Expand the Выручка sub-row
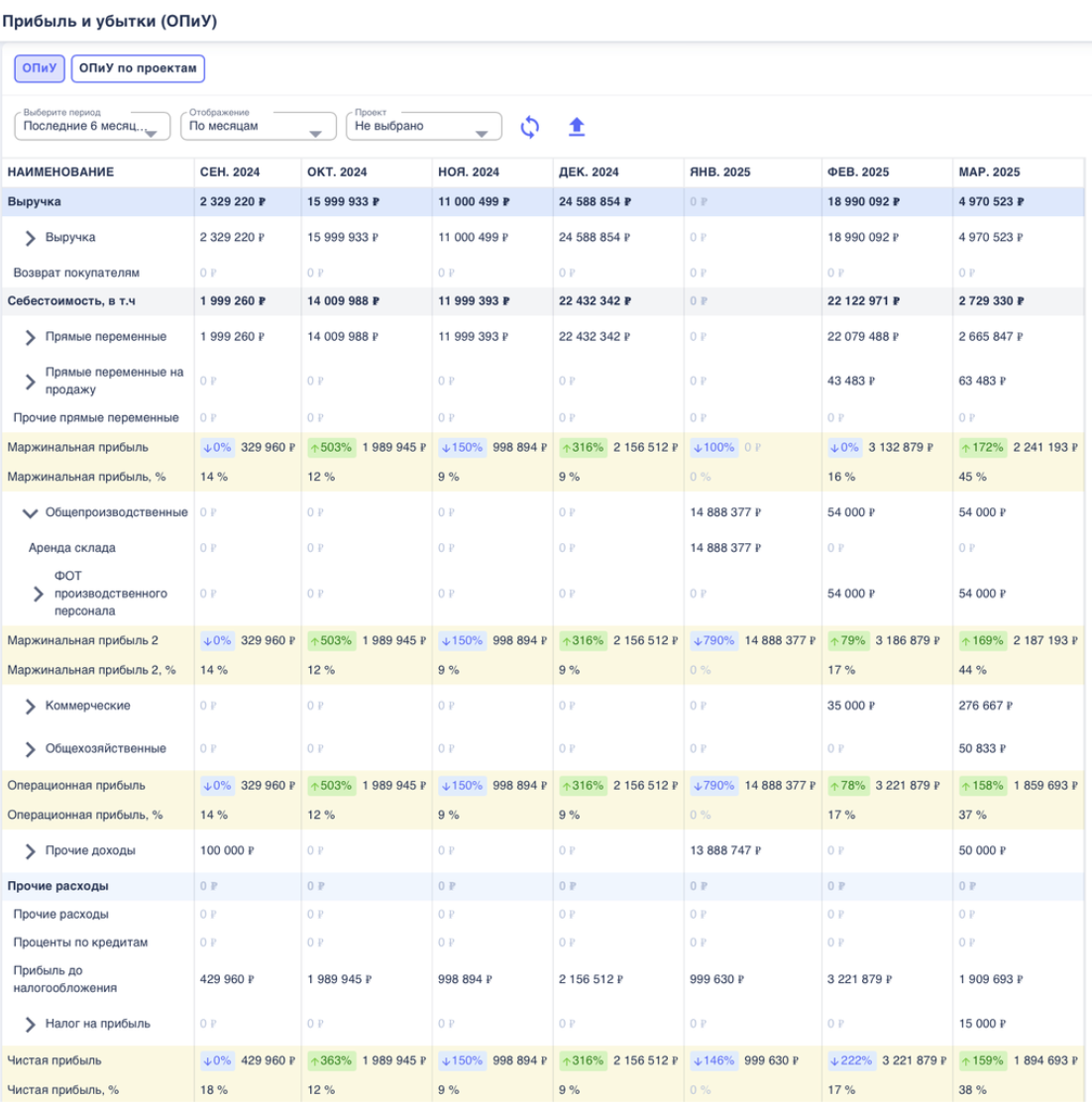This screenshot has height=1106, width=1092. pos(30,238)
